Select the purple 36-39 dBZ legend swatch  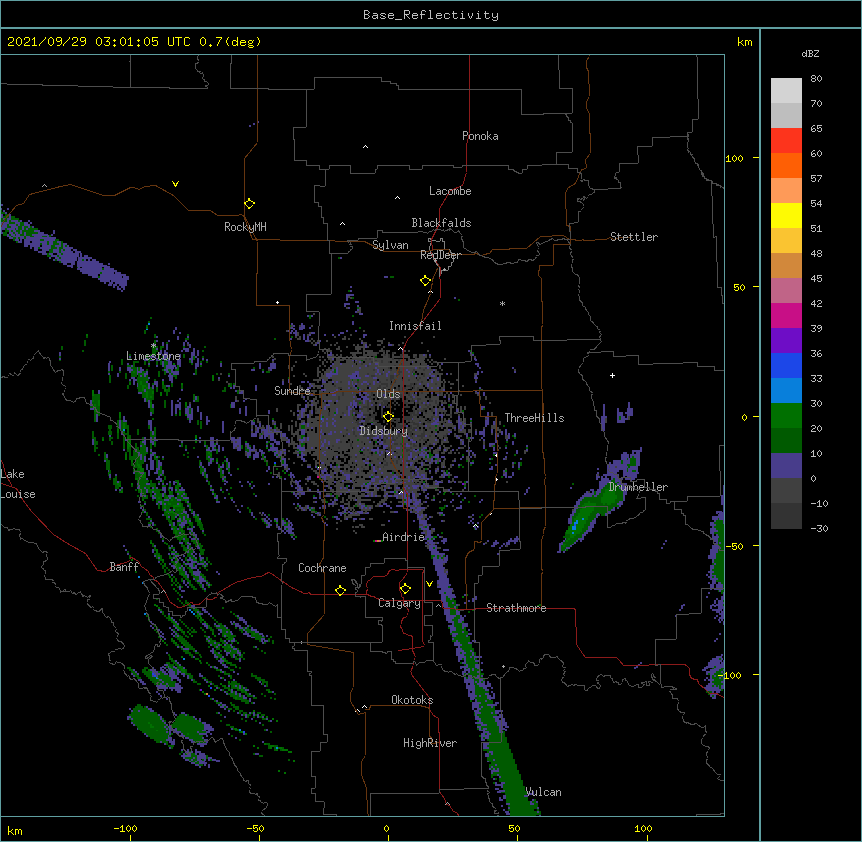[x=786, y=340]
